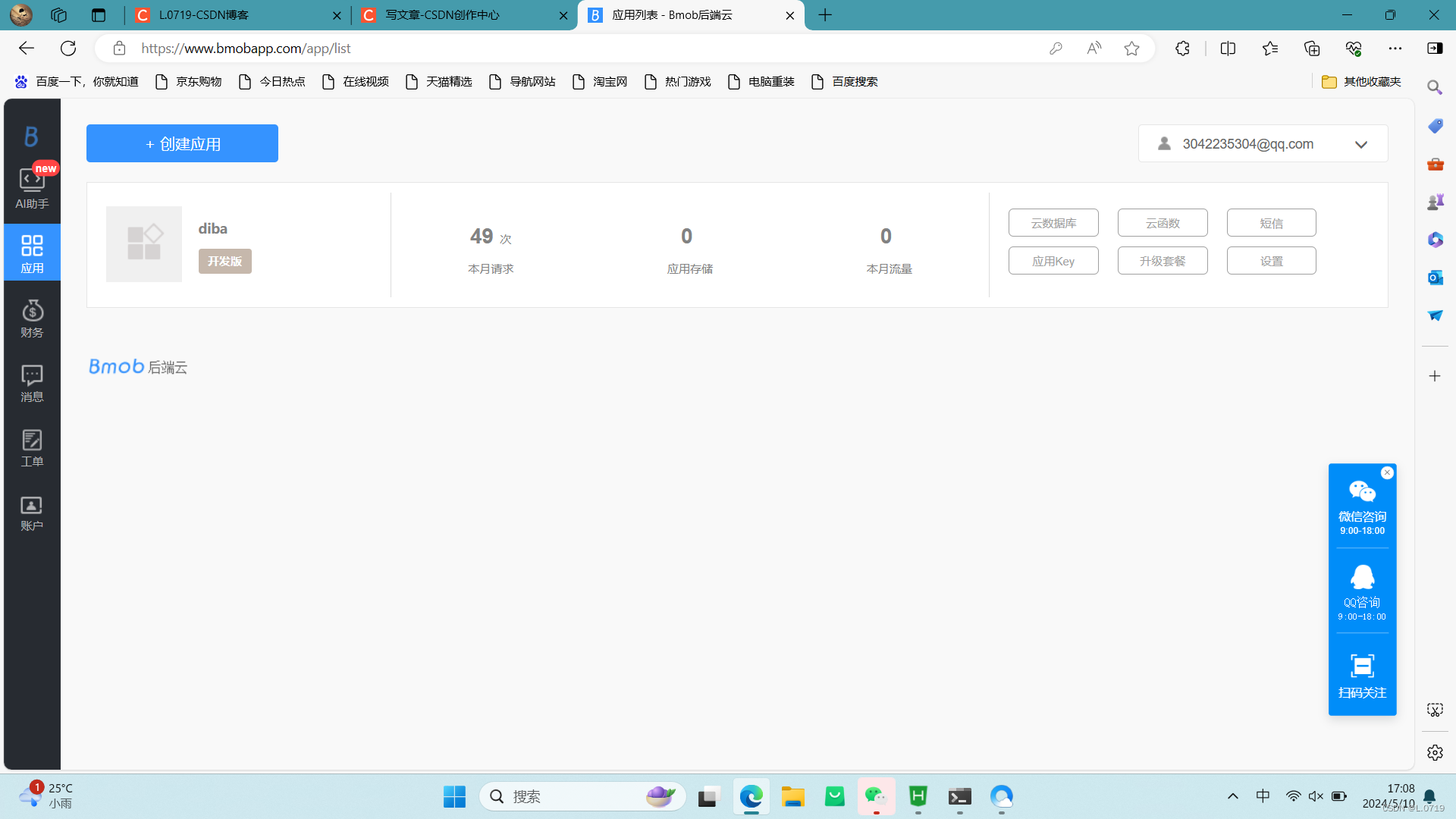1456x819 pixels.
Task: Open WeChat from the taskbar
Action: point(876,796)
